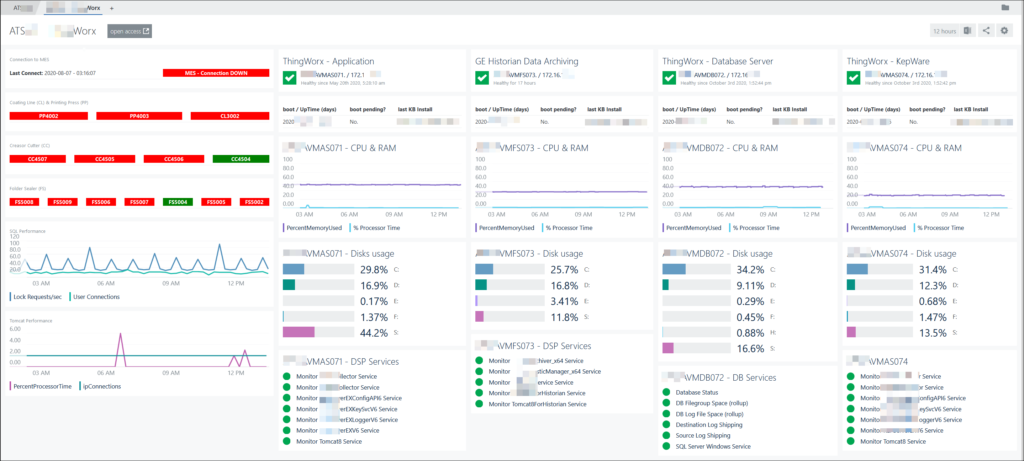Open the CC4507 creasor cutter tile

coord(38,159)
